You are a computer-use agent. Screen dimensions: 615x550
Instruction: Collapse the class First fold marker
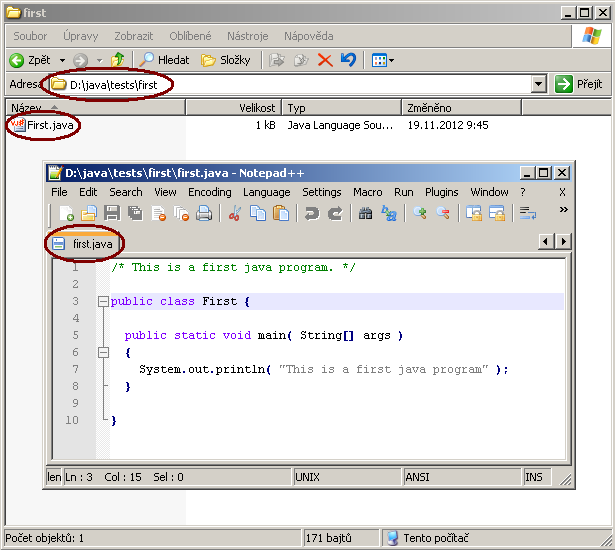point(103,301)
